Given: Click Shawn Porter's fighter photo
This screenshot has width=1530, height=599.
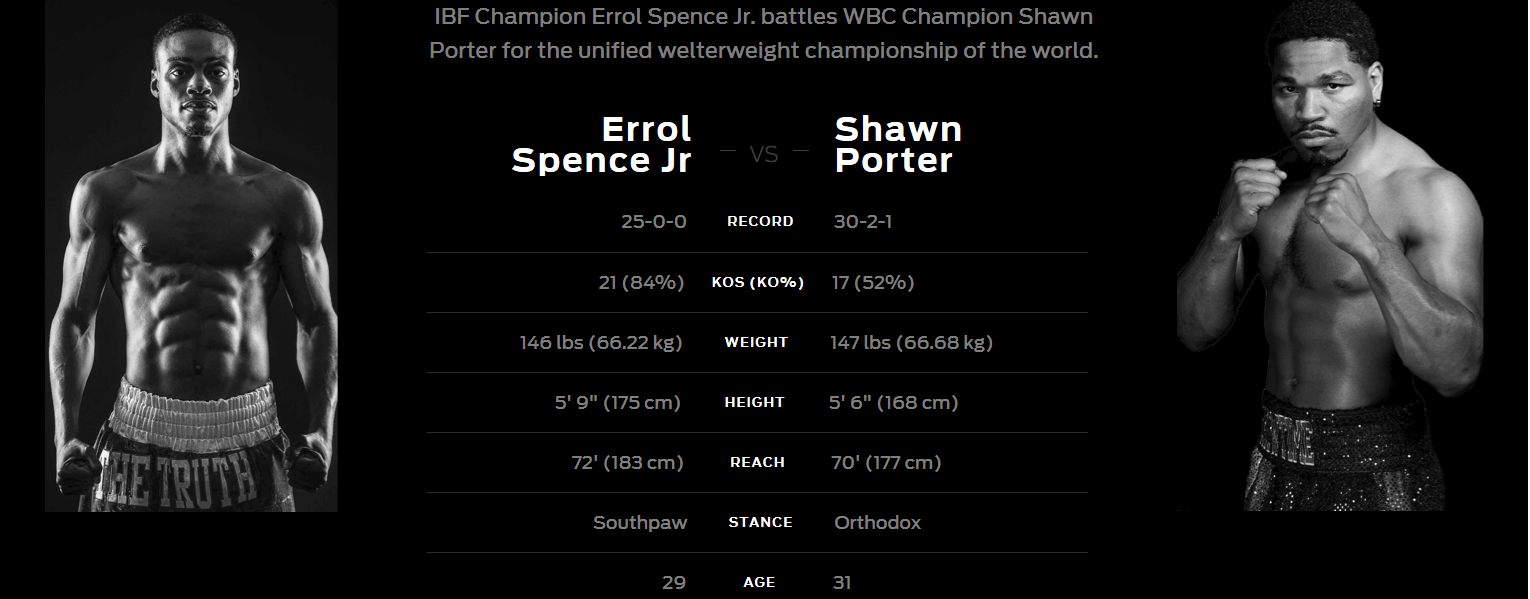Looking at the screenshot, I should click(x=1328, y=256).
